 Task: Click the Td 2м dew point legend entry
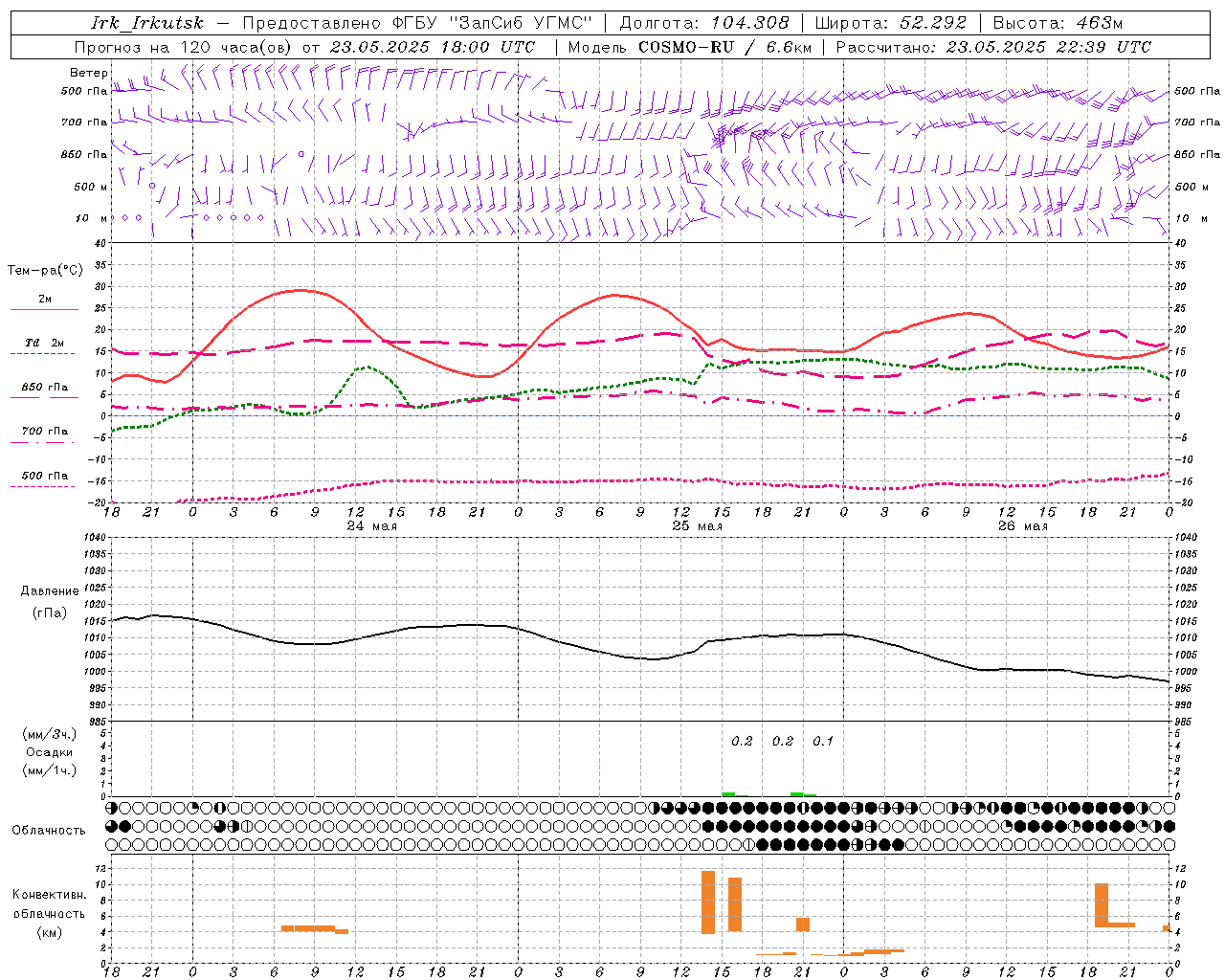tap(44, 345)
